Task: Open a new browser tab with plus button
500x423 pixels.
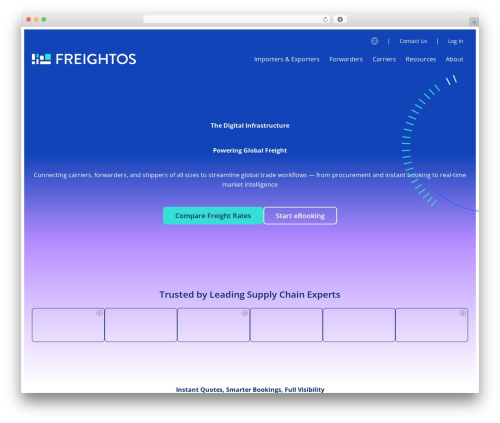Action: tap(474, 22)
